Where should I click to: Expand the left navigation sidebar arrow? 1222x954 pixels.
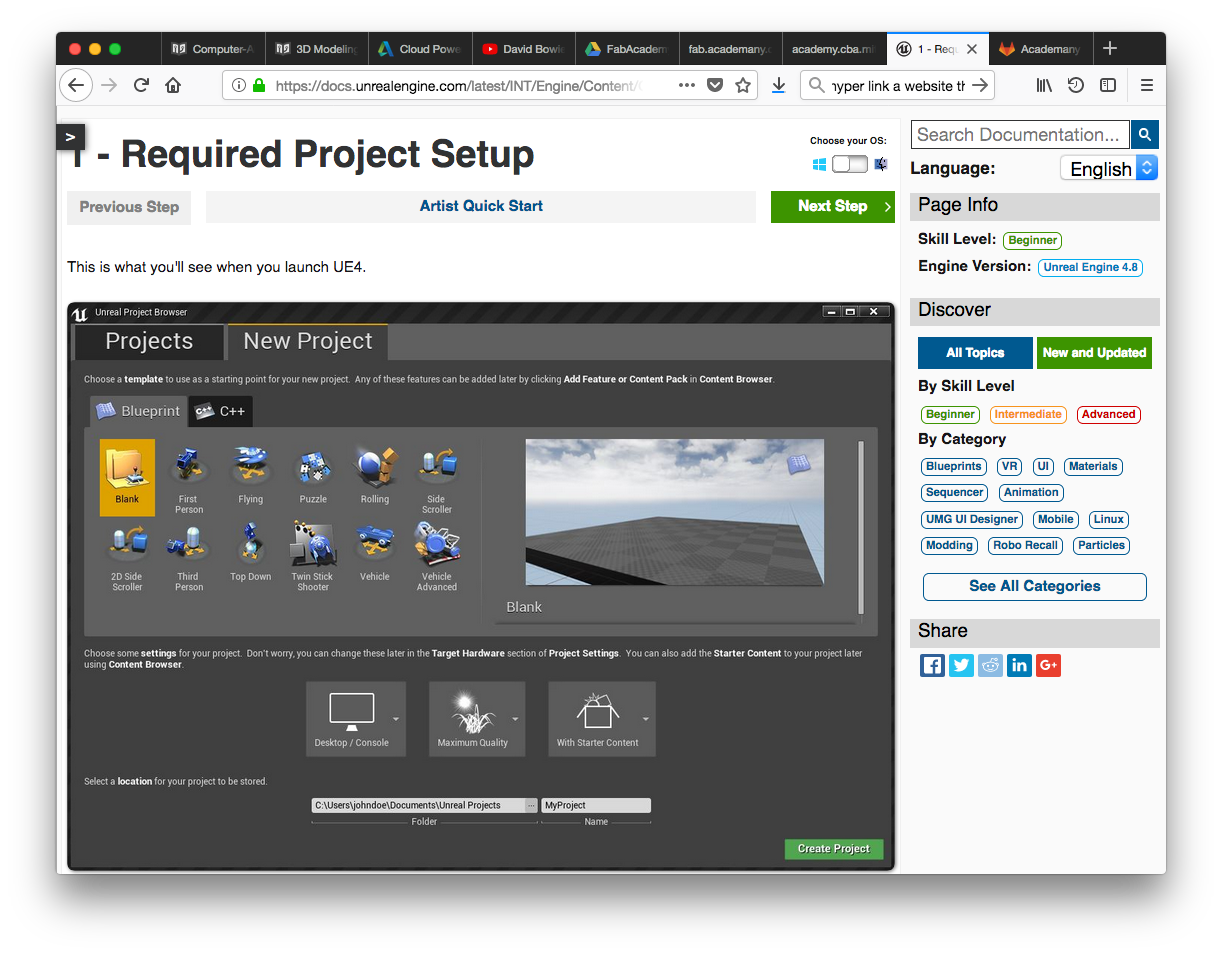[71, 137]
